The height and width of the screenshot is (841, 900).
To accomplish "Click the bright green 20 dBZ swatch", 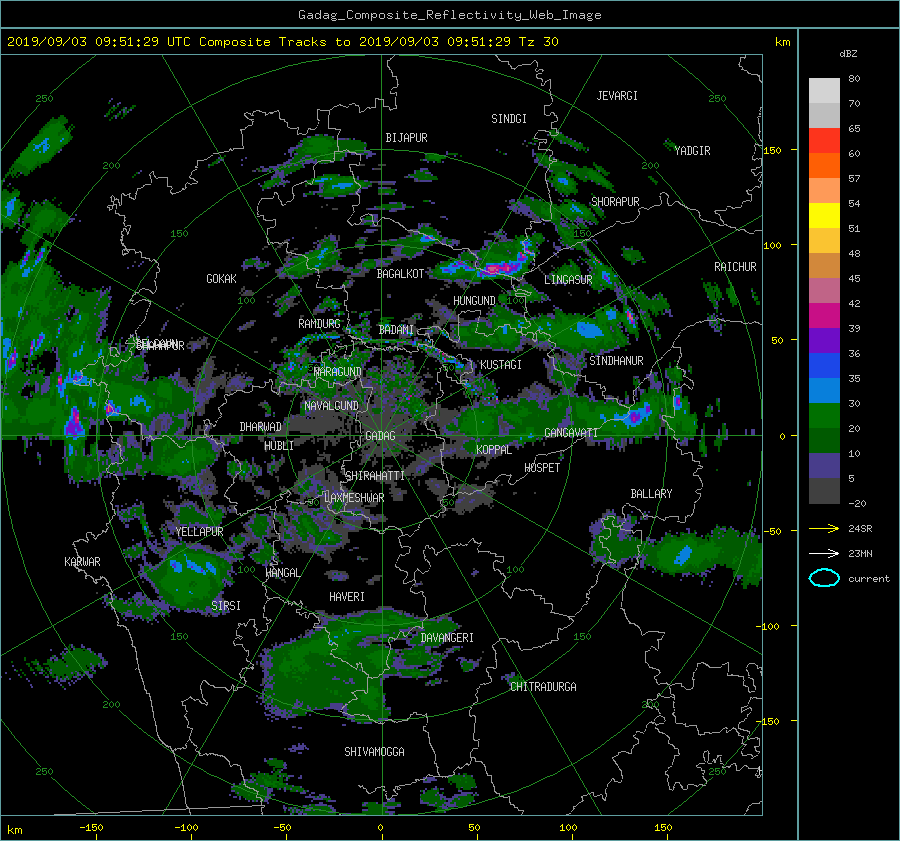I will pyautogui.click(x=824, y=416).
